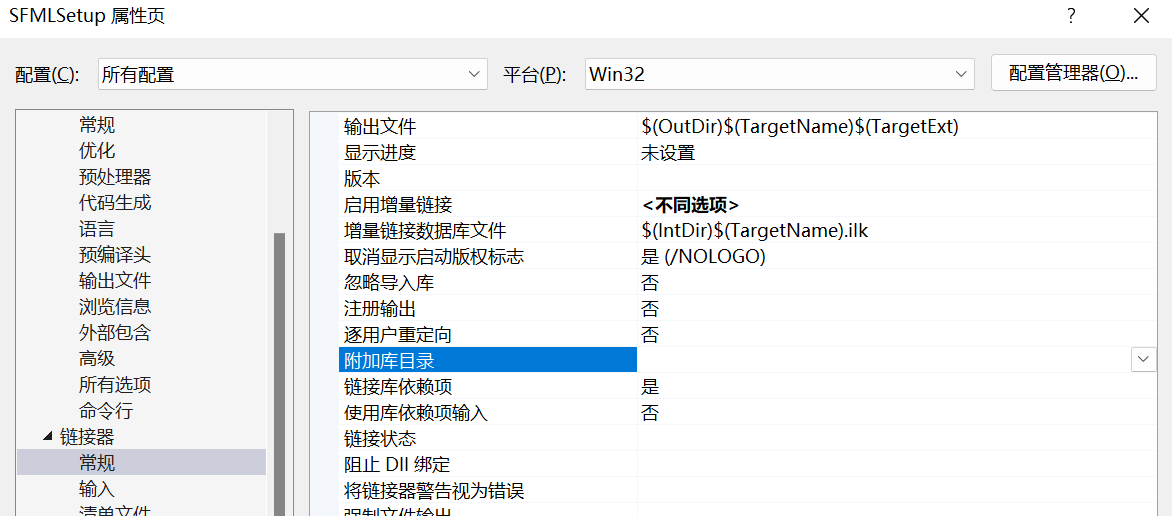Image resolution: width=1172 pixels, height=516 pixels.
Task: Select 预处理器 in the left tree
Action: [x=115, y=177]
